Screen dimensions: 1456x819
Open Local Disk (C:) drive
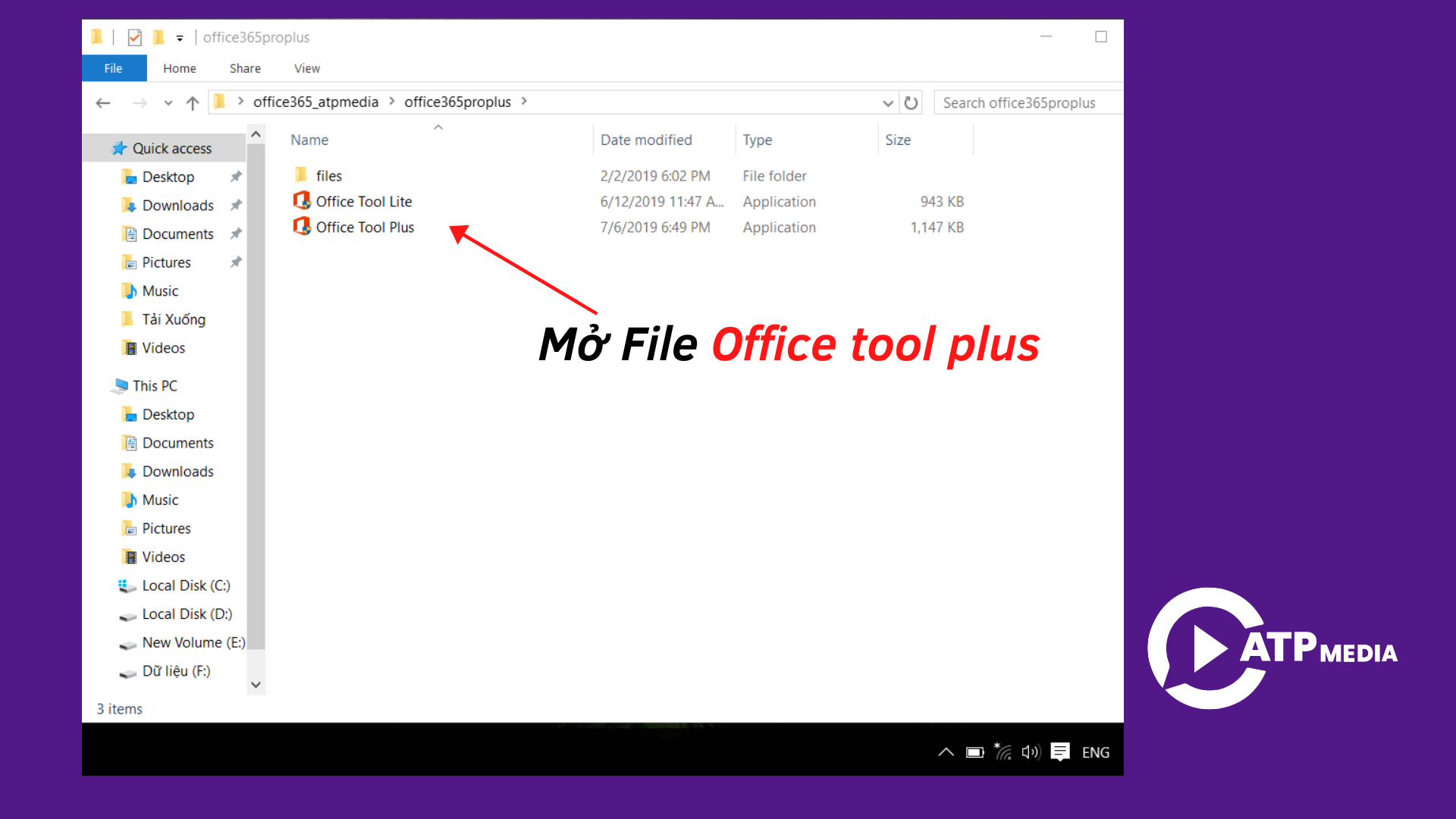186,585
